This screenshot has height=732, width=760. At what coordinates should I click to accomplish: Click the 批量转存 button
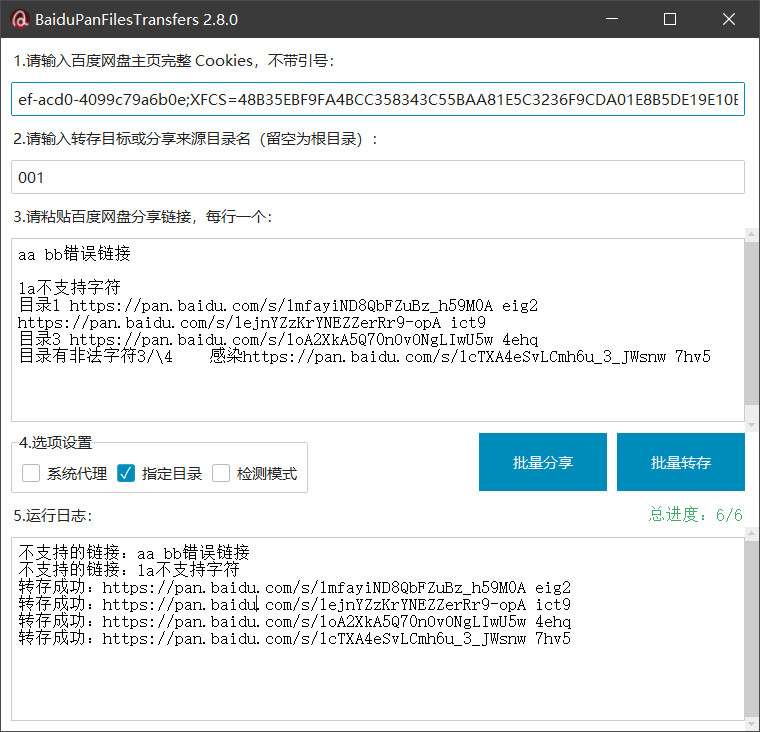point(681,462)
